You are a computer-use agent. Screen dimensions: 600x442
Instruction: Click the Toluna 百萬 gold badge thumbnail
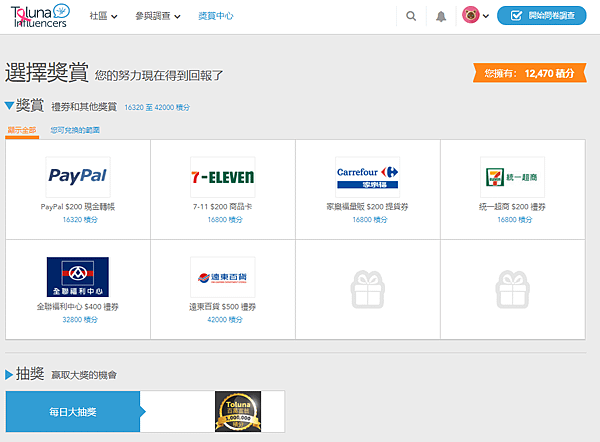238,411
